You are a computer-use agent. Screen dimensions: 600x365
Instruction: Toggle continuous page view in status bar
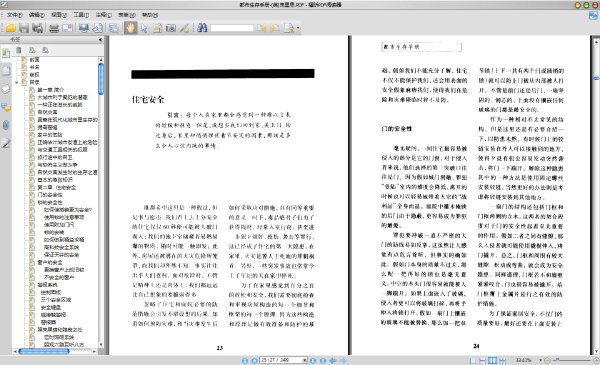click(483, 360)
